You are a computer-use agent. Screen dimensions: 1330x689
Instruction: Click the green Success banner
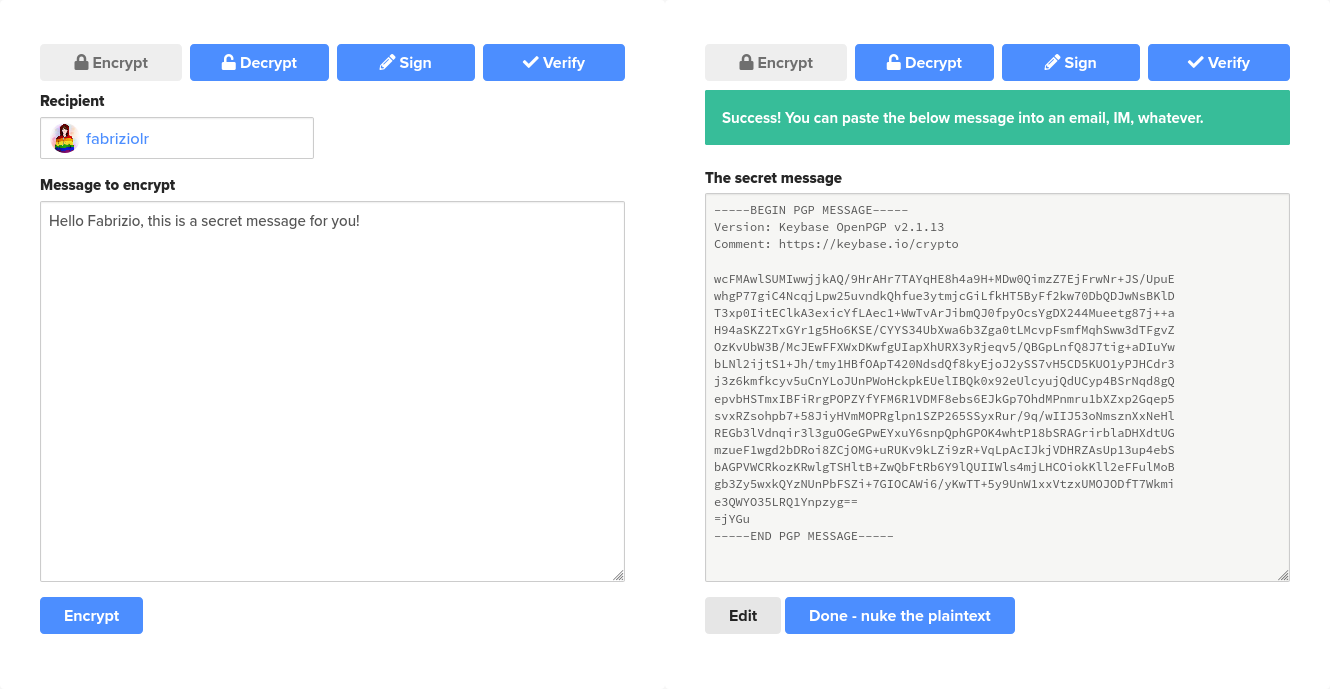click(x=997, y=117)
